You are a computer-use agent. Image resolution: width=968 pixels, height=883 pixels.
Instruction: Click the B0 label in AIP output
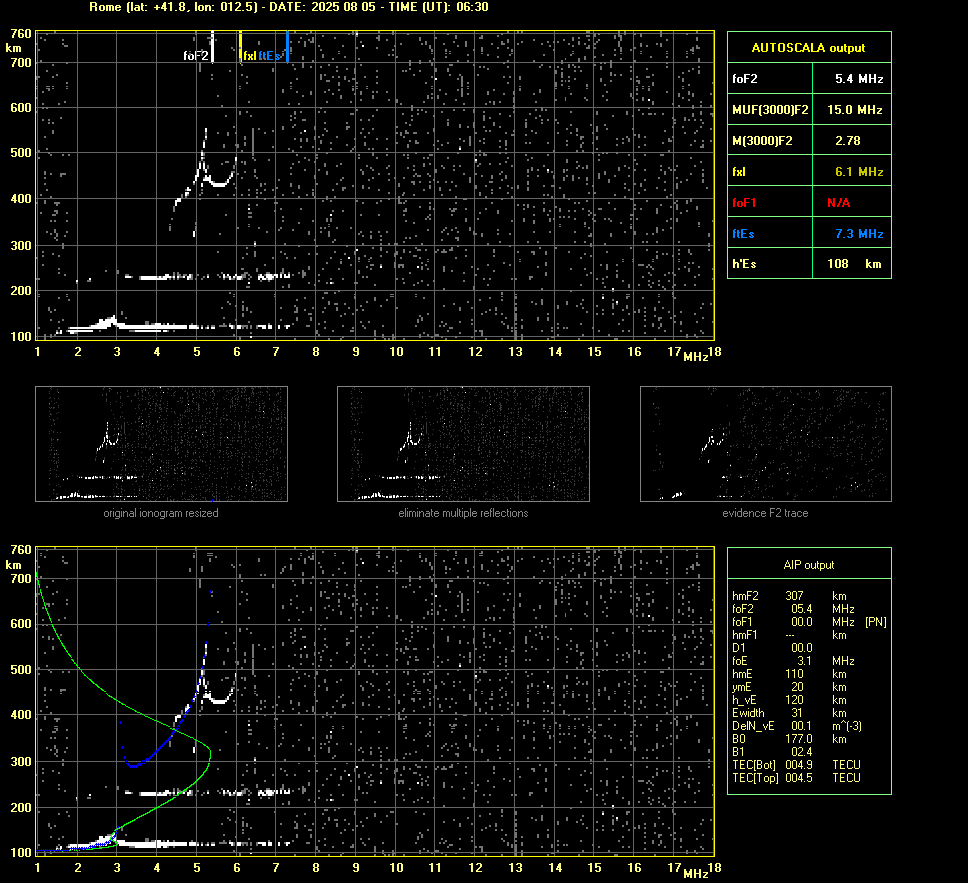pyautogui.click(x=739, y=739)
